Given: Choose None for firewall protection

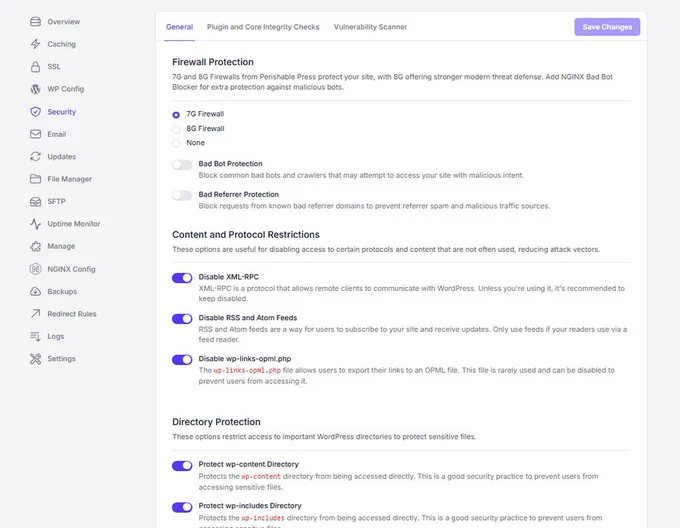Looking at the screenshot, I should (x=176, y=143).
